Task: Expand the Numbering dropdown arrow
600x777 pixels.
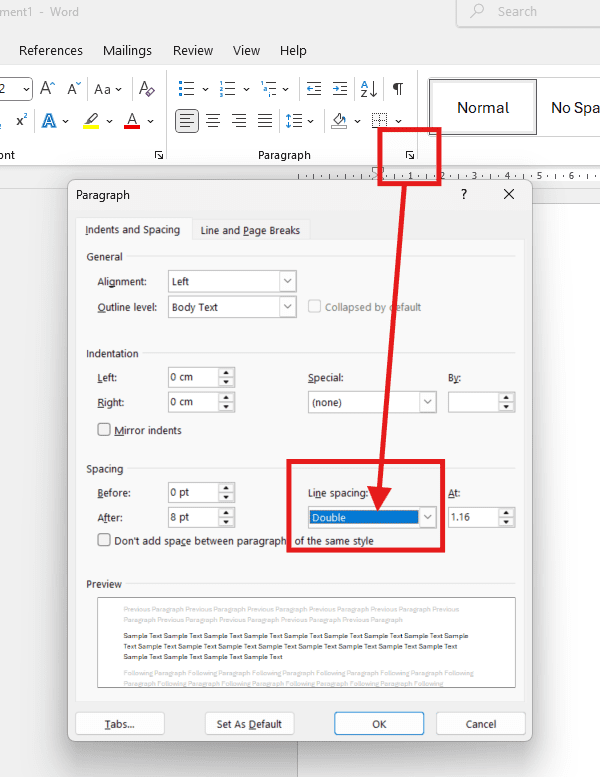Action: [246, 90]
